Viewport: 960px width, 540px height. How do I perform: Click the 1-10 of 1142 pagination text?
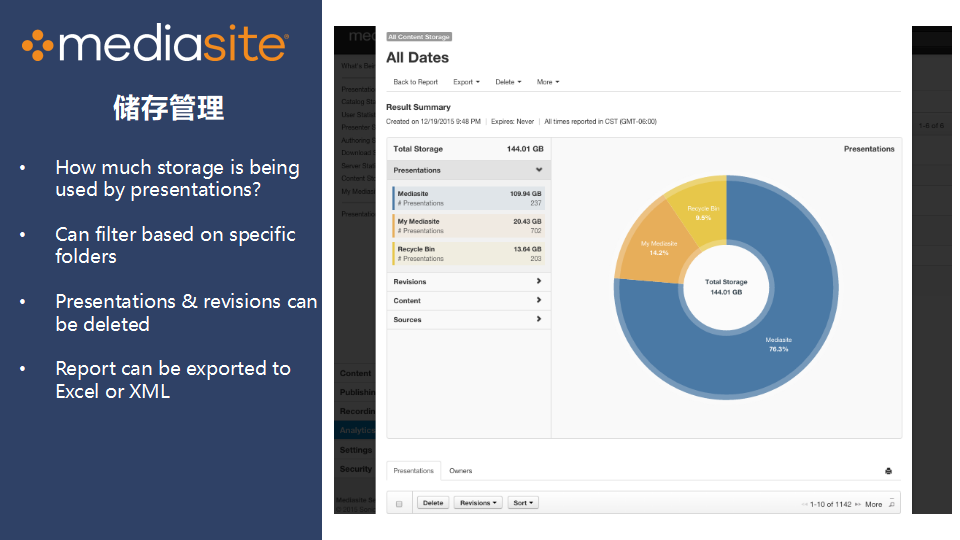831,504
